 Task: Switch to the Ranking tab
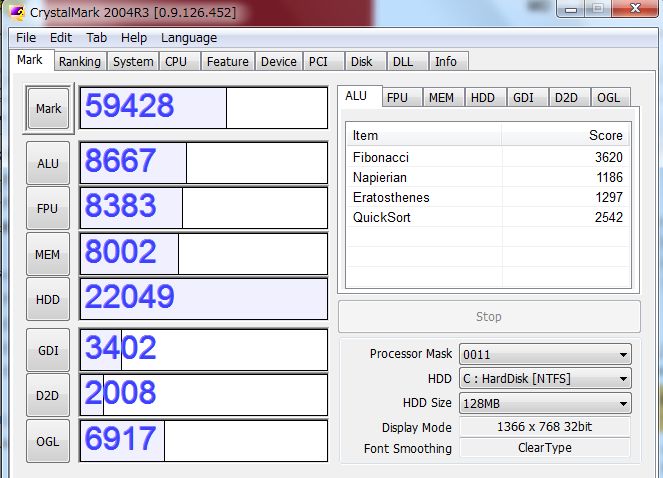click(79, 61)
